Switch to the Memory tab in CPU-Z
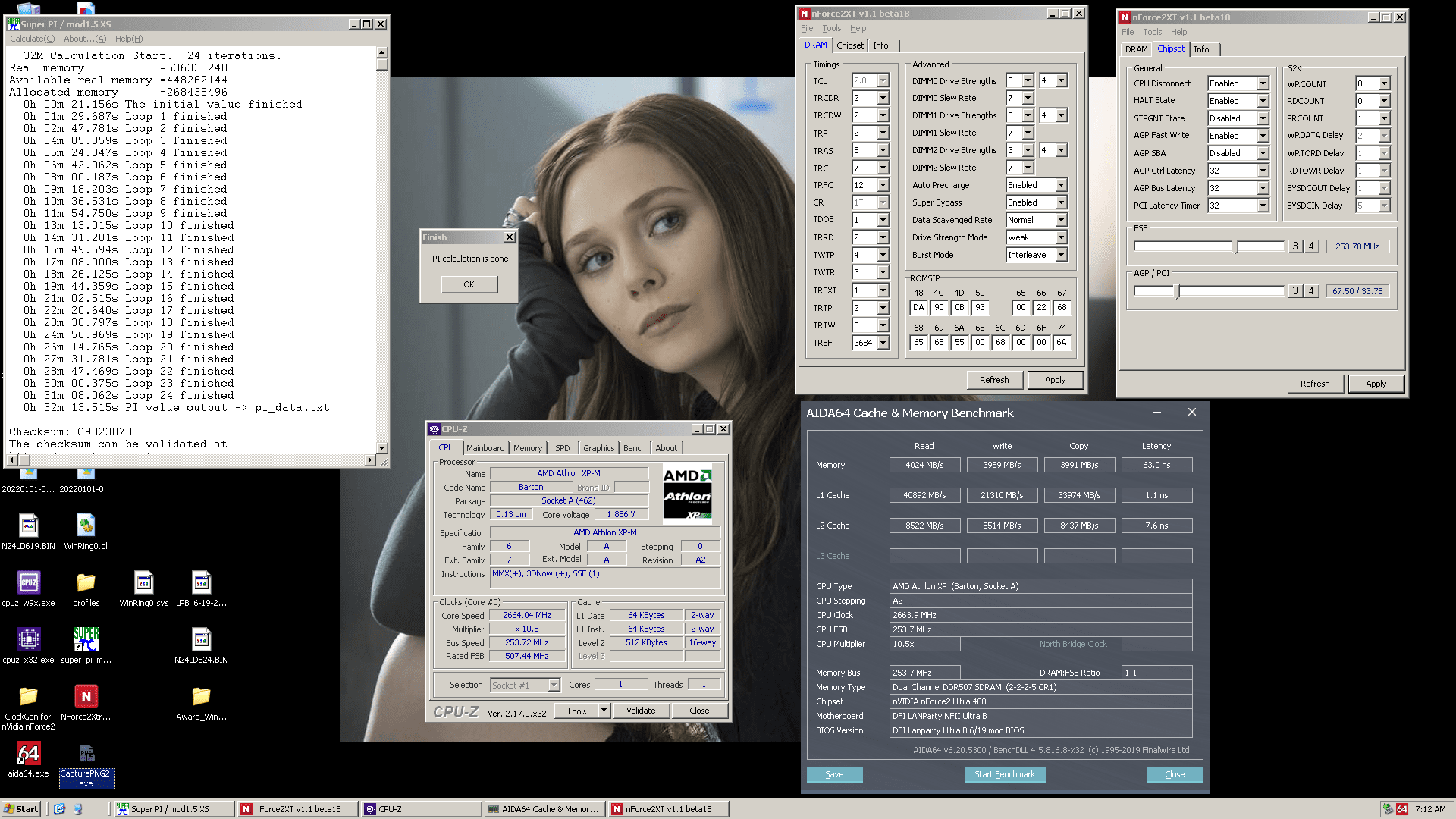Screen dimensions: 1456x819 pos(527,448)
